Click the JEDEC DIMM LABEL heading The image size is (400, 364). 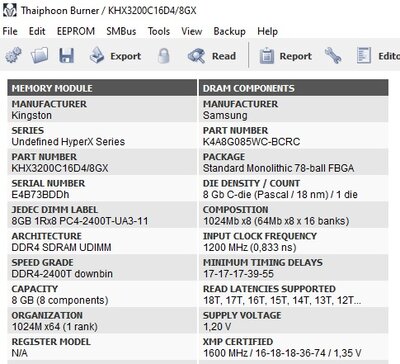55,210
